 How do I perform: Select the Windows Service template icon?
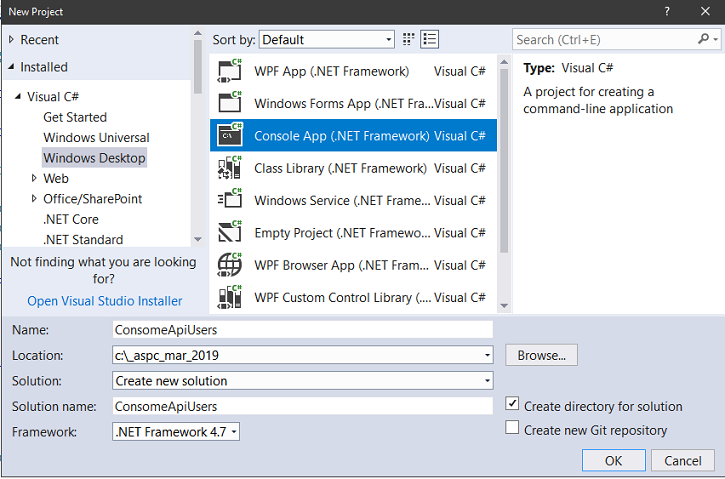(230, 200)
